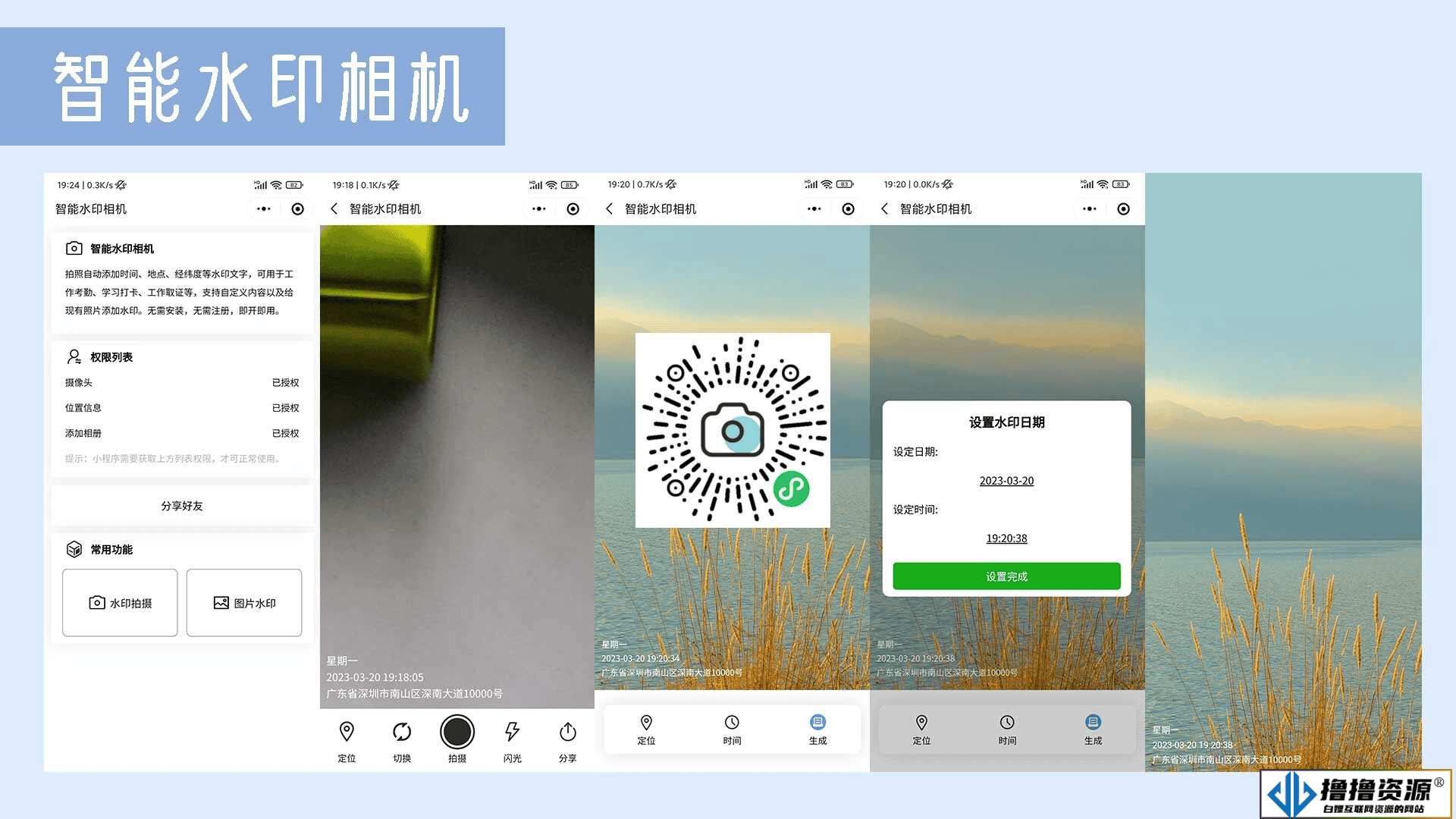Screen dimensions: 1456x819
Task: Click the overflow menu ··· button
Action: click(262, 209)
